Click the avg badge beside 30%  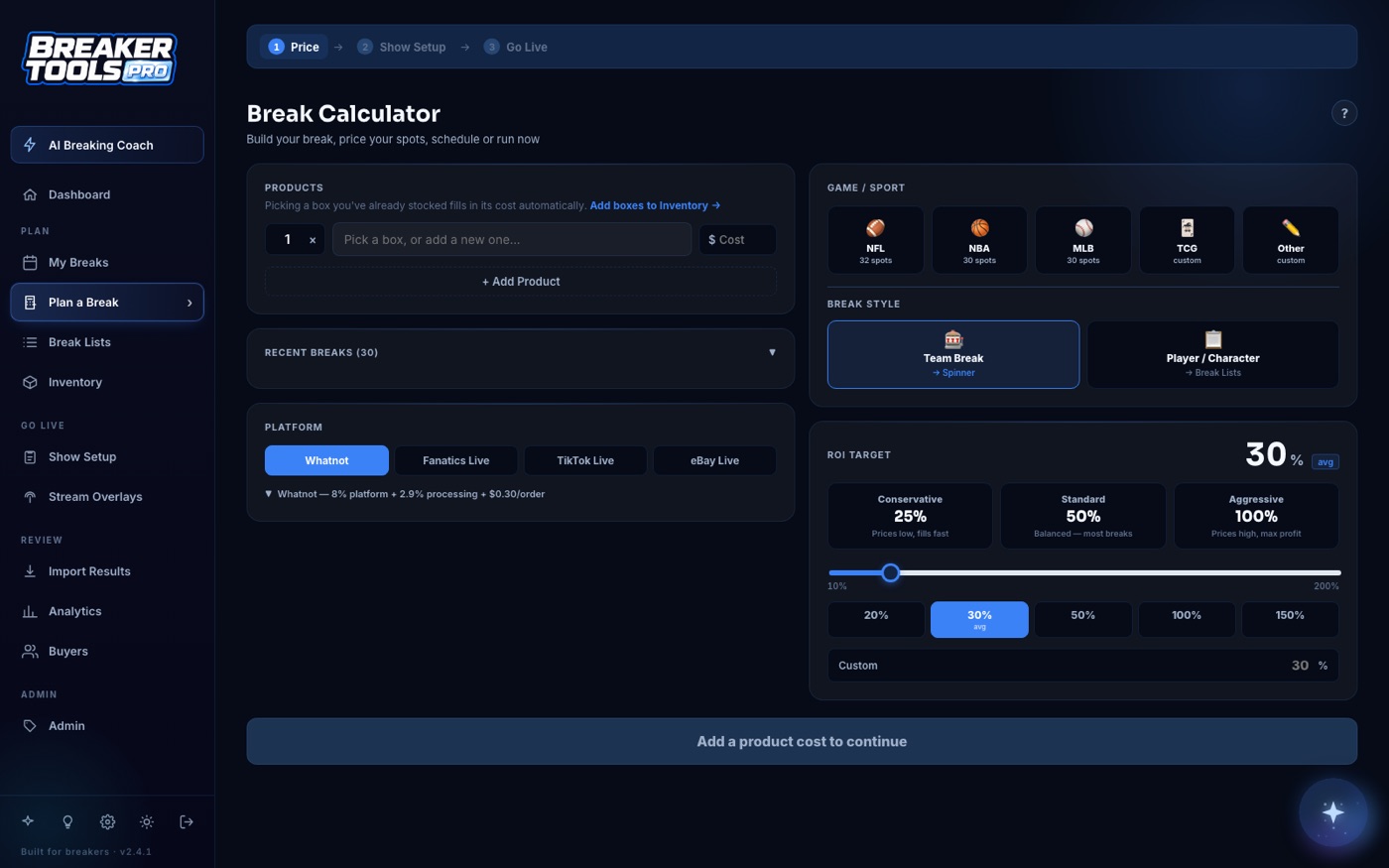(x=1326, y=462)
